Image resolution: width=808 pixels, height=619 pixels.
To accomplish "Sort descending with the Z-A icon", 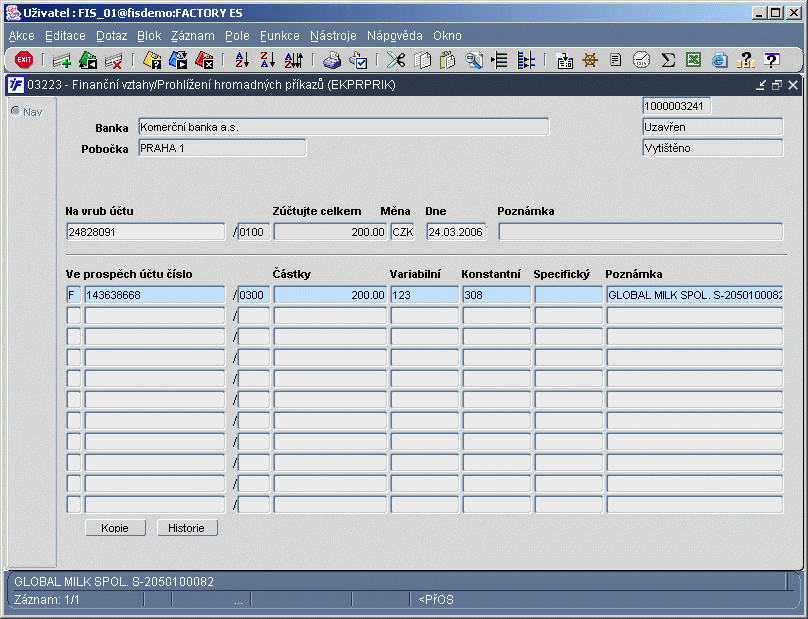I will pyautogui.click(x=268, y=61).
